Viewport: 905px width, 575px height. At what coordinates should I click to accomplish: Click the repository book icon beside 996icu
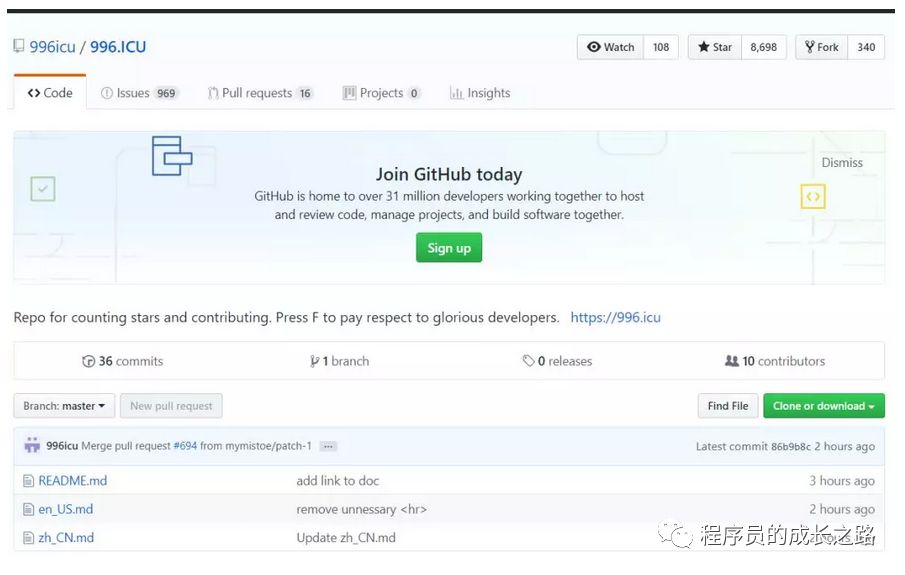19,46
